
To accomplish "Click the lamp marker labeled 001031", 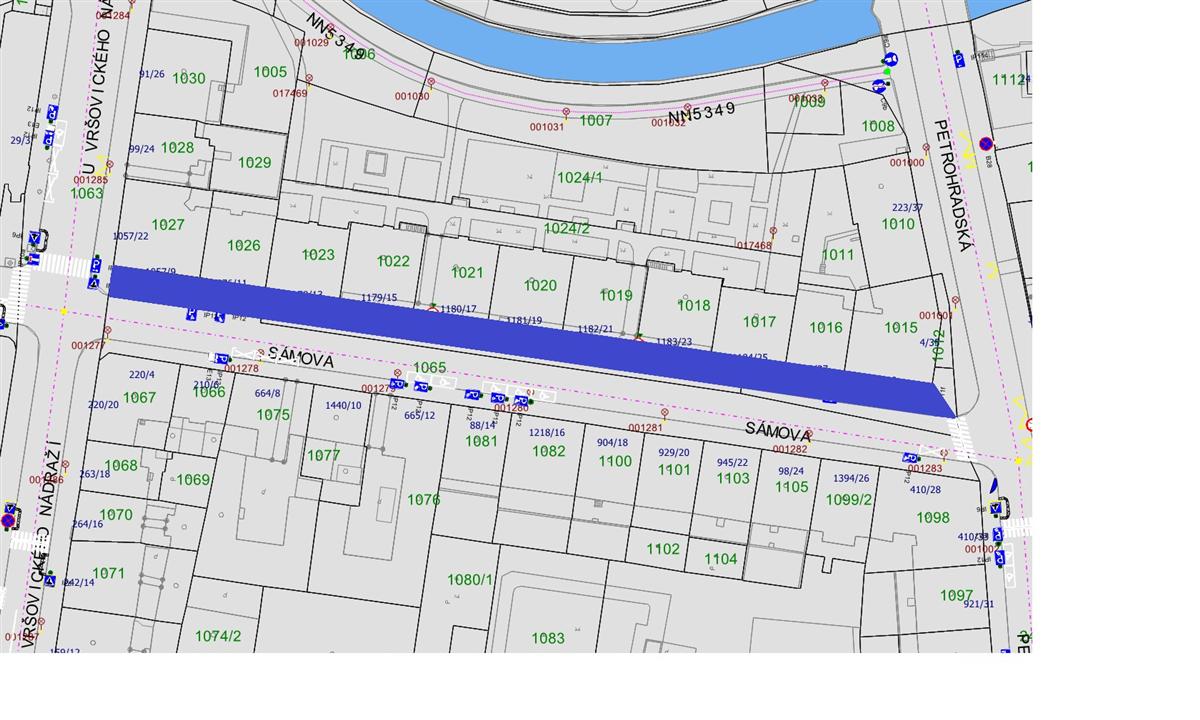I will pyautogui.click(x=566, y=112).
